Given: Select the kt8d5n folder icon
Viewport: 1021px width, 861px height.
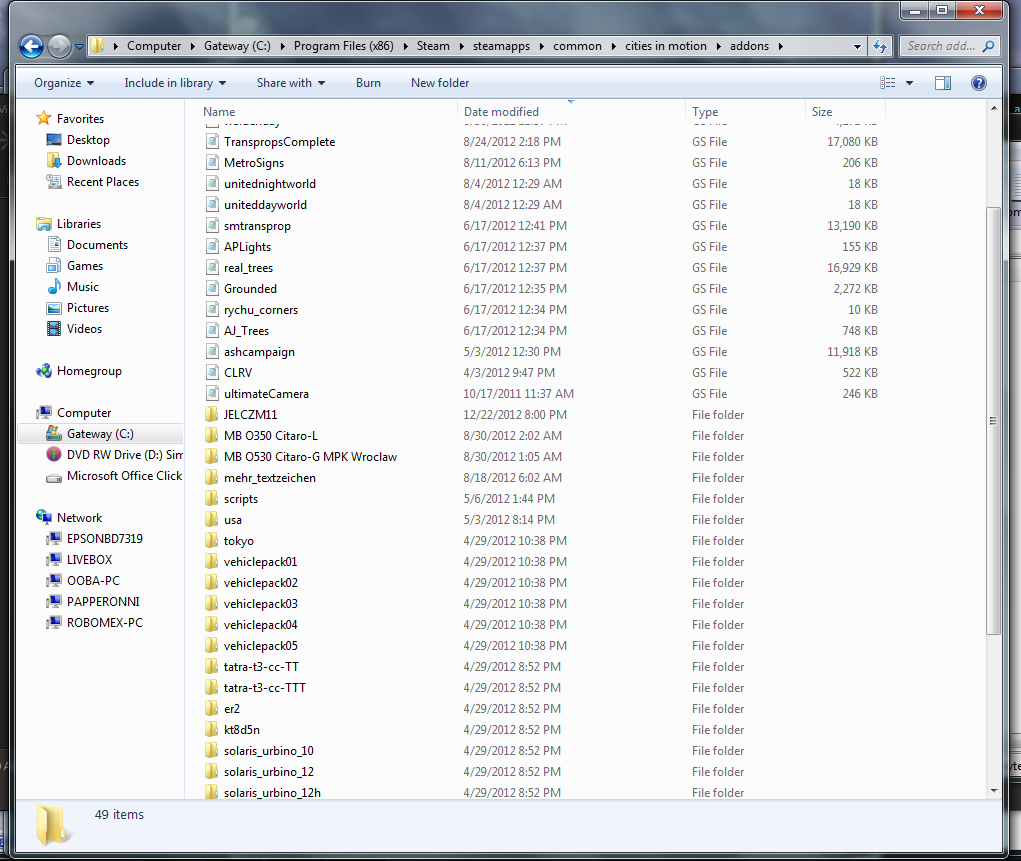Looking at the screenshot, I should (212, 729).
